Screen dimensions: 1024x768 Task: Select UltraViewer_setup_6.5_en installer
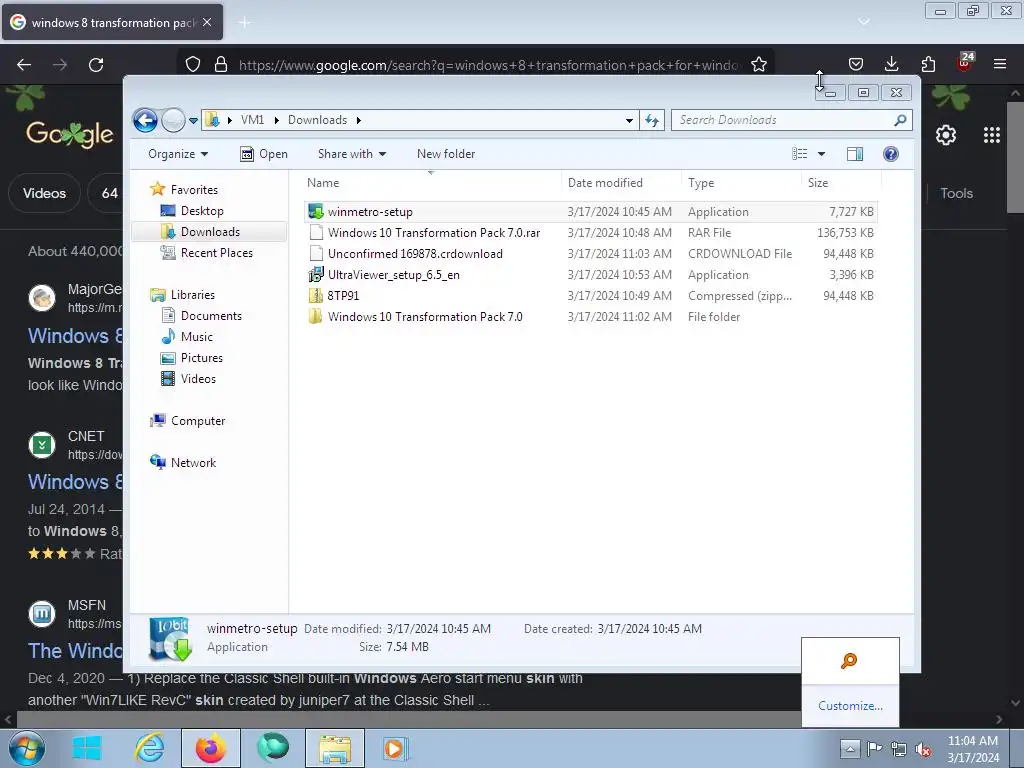click(591, 275)
